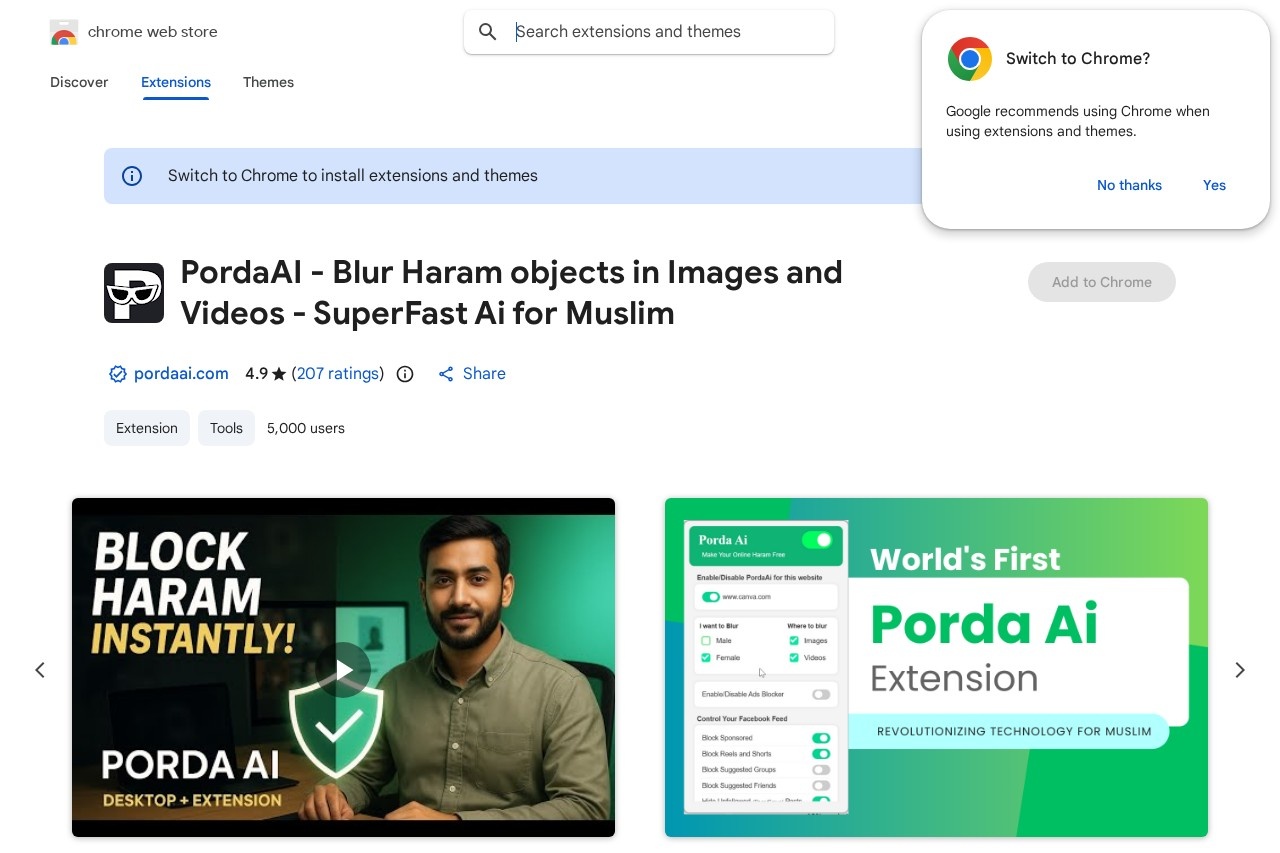Click the search magnifying glass icon
The image size is (1280, 853).
487,31
